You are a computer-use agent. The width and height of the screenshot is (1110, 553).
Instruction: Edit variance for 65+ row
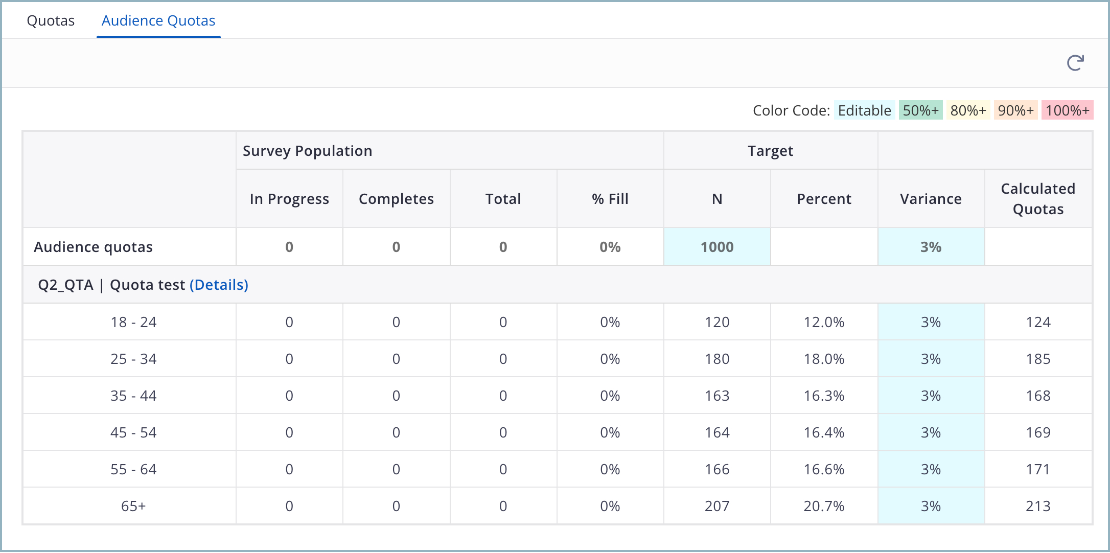coord(931,506)
